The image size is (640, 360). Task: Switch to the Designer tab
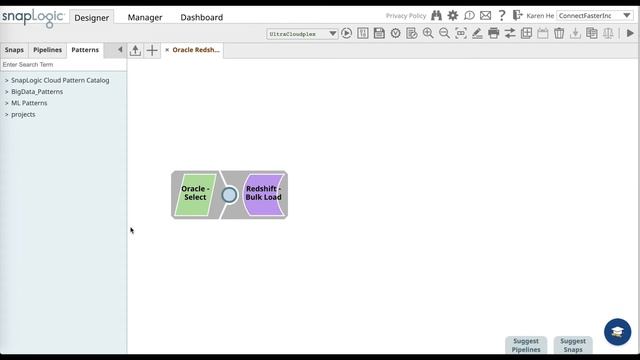91,18
